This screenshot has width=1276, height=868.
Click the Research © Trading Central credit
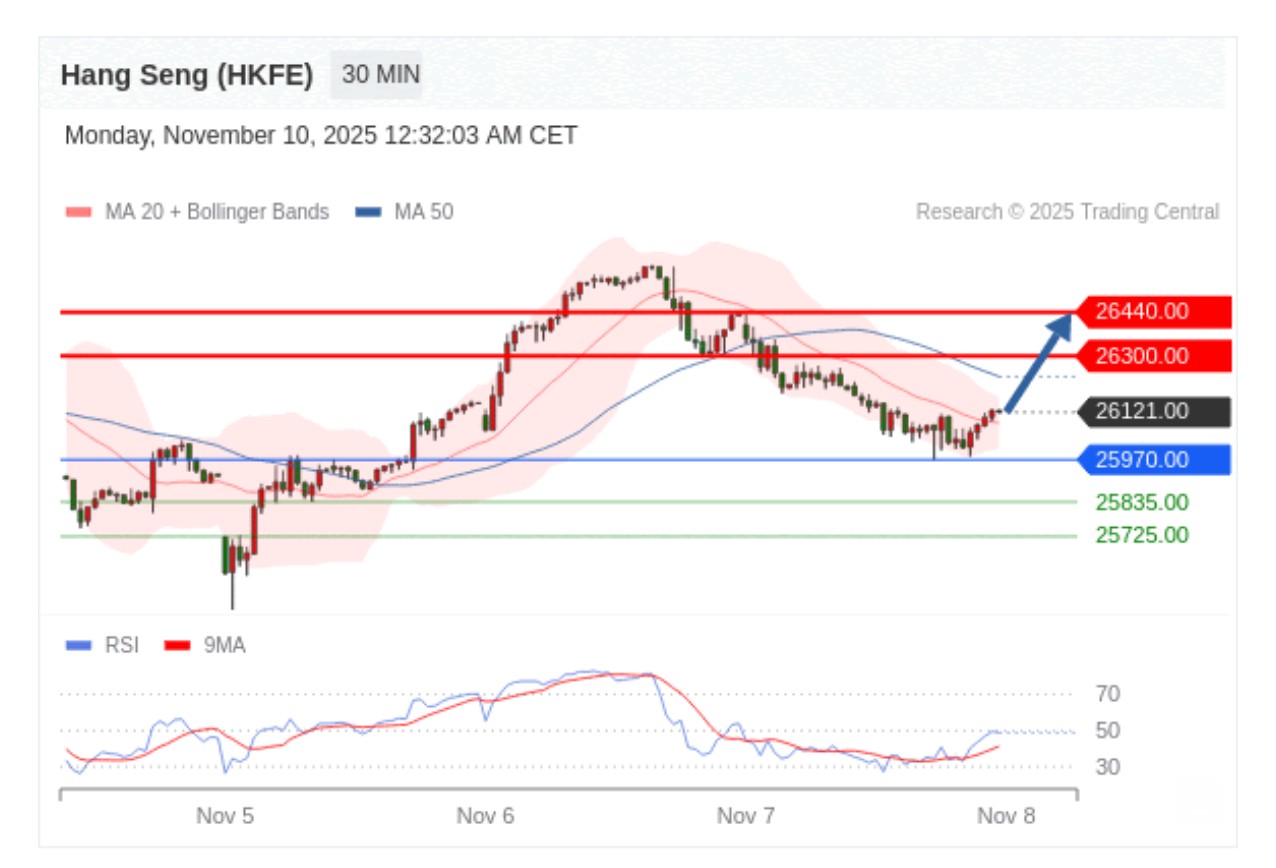click(x=1067, y=212)
